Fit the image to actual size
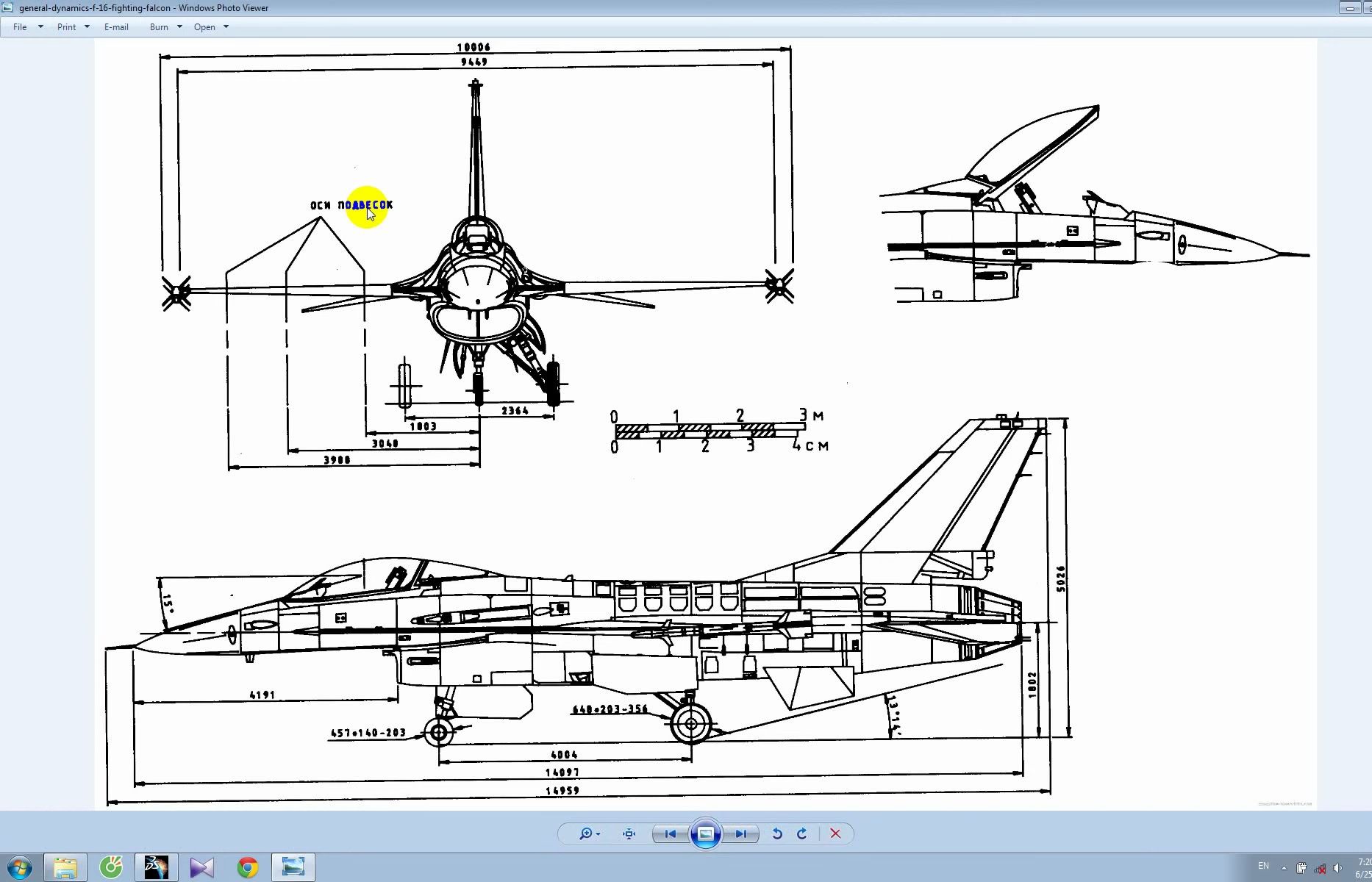The width and height of the screenshot is (1372, 882). point(629,833)
